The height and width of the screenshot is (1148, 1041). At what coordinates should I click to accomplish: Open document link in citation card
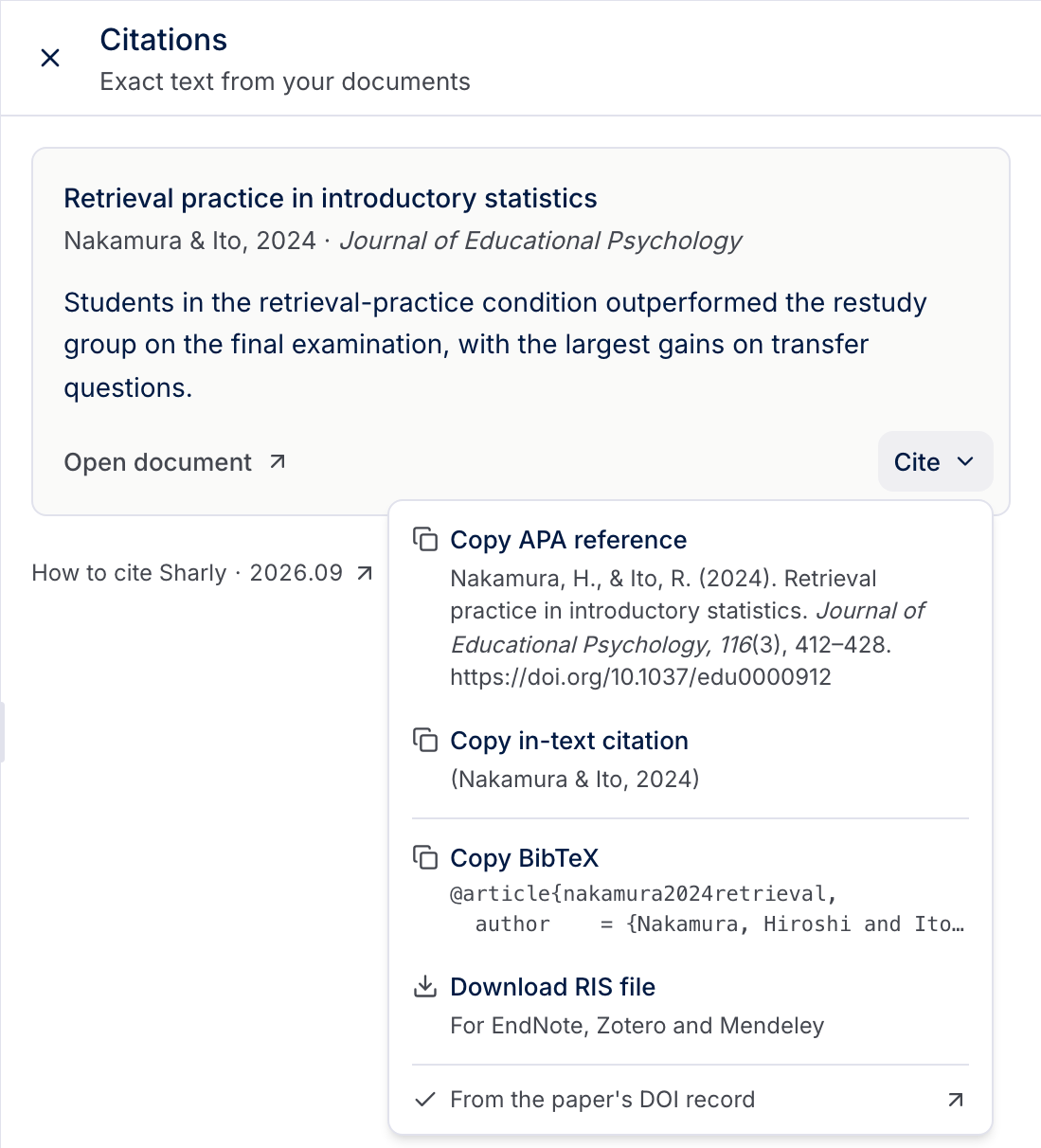pos(175,461)
